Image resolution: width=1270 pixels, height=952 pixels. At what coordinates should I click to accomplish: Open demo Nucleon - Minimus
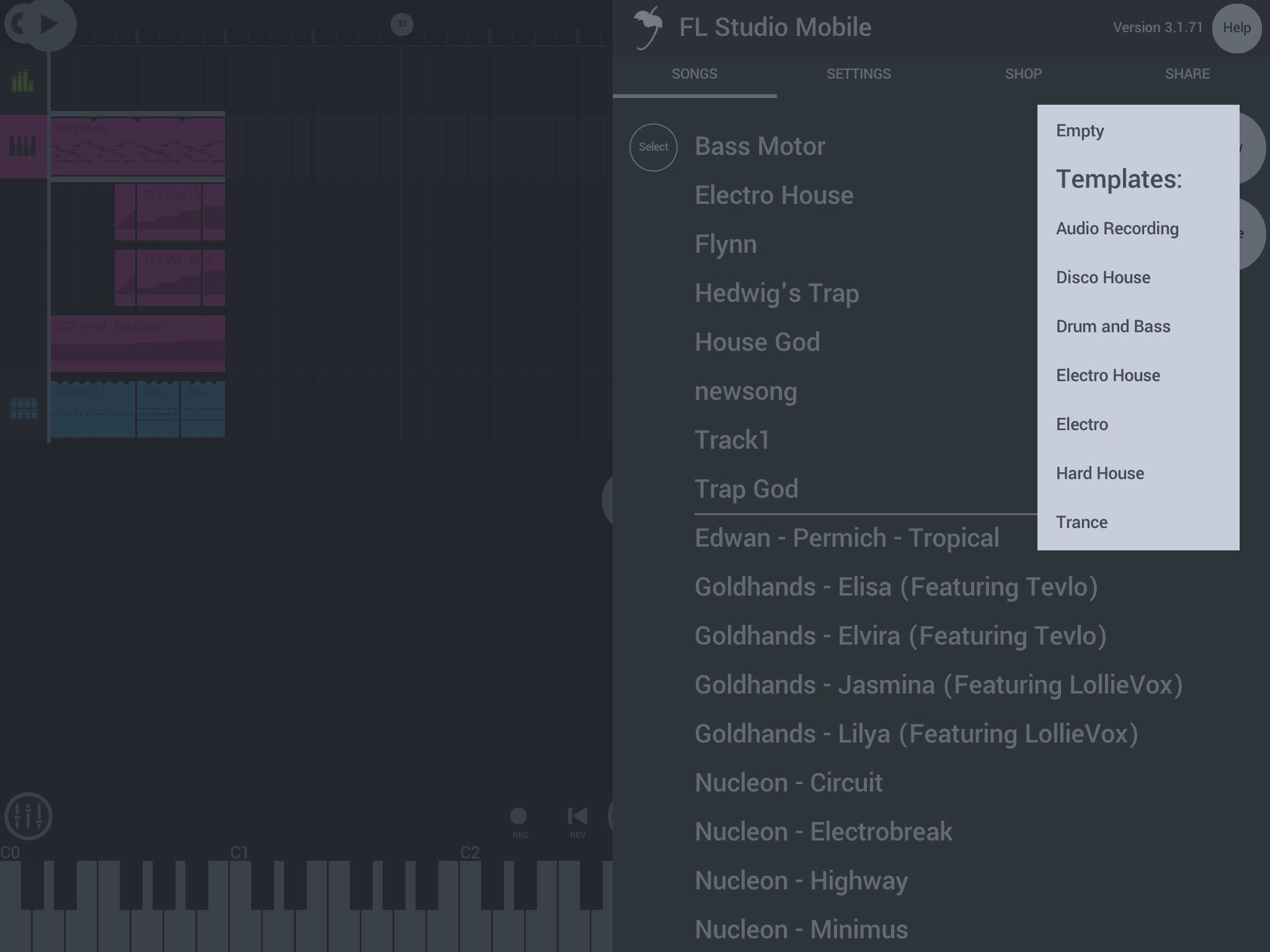coord(801,930)
